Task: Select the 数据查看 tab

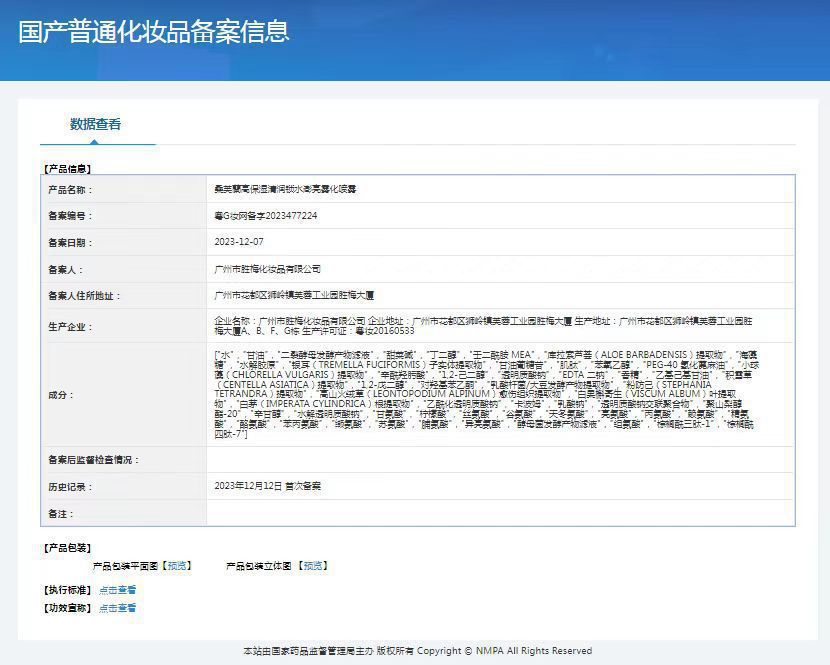Action: pos(96,124)
